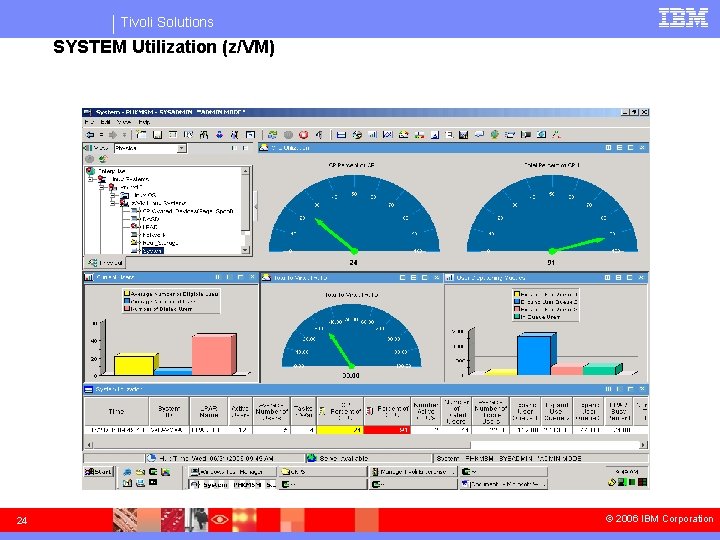Select Real_Storage in the navigator tree
The width and height of the screenshot is (720, 540).
[x=160, y=243]
